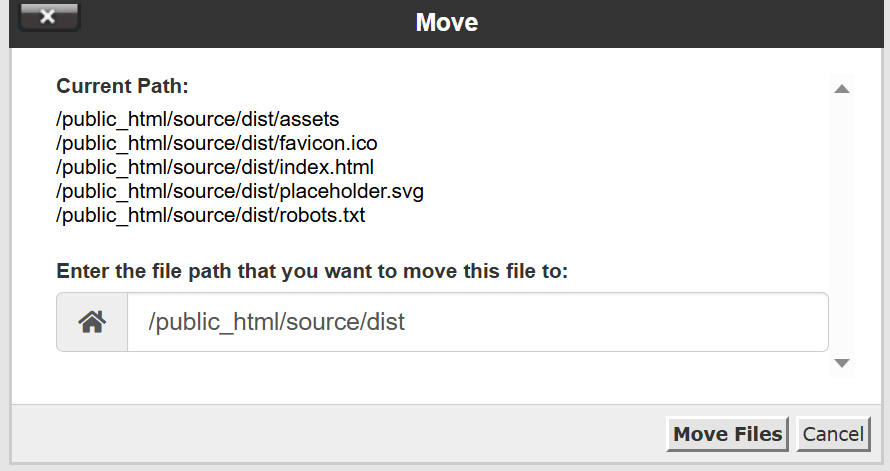
Task: Click the home directory icon beside the path field
Action: [92, 322]
